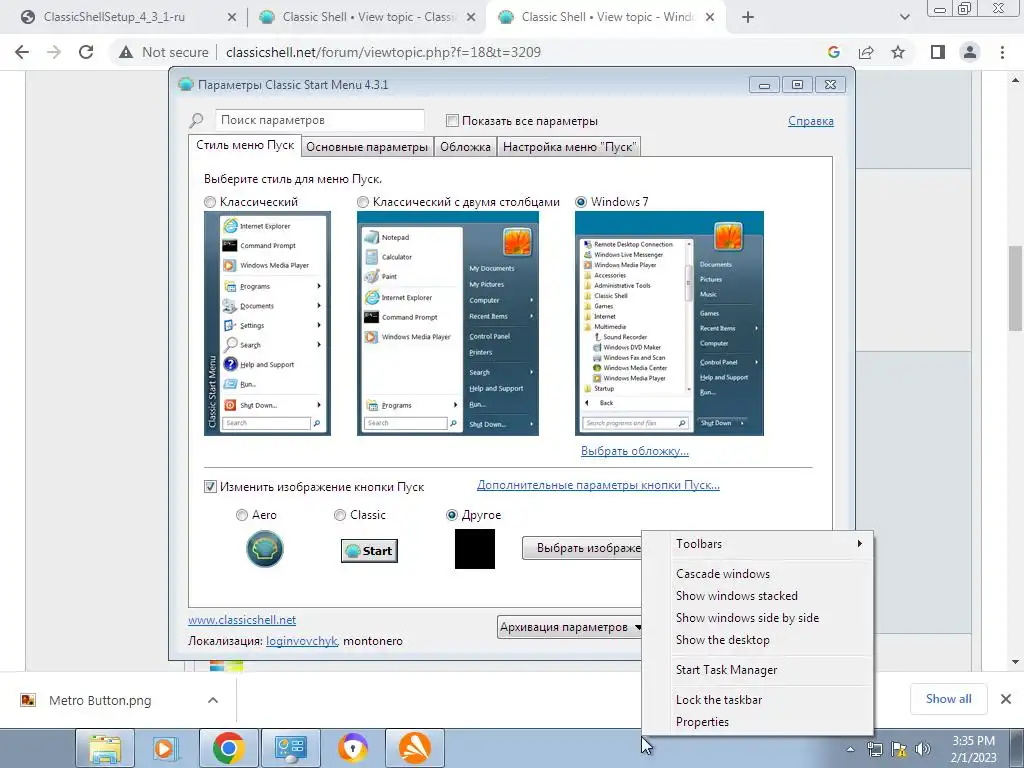Open the Google search icon in address bar
The image size is (1024, 768).
833,52
